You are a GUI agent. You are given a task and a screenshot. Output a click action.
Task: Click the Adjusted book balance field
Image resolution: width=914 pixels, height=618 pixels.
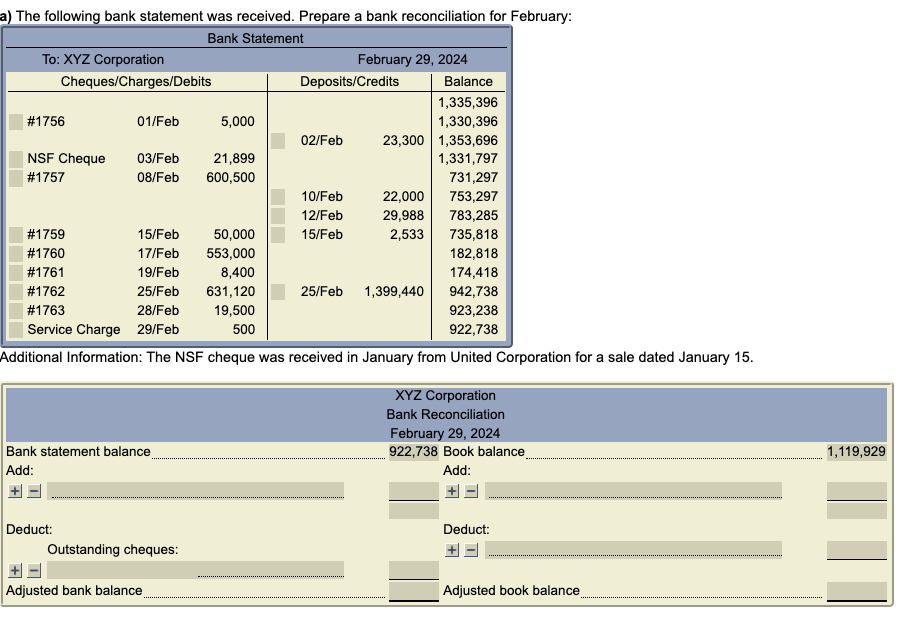857,591
